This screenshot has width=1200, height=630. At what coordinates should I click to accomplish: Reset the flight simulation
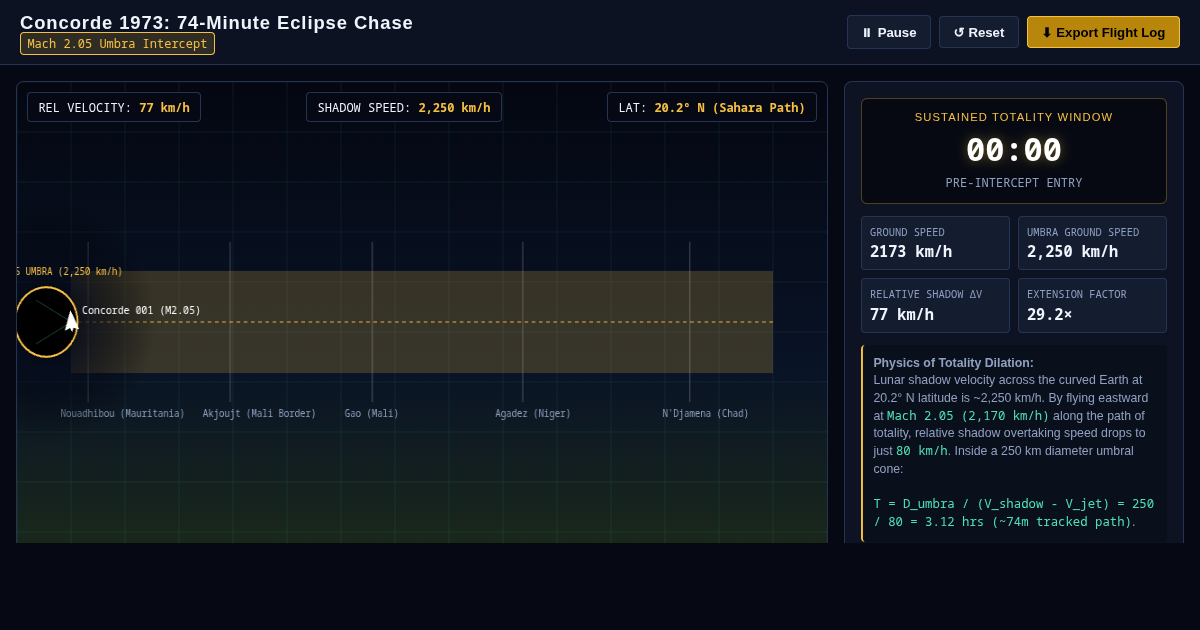[978, 32]
